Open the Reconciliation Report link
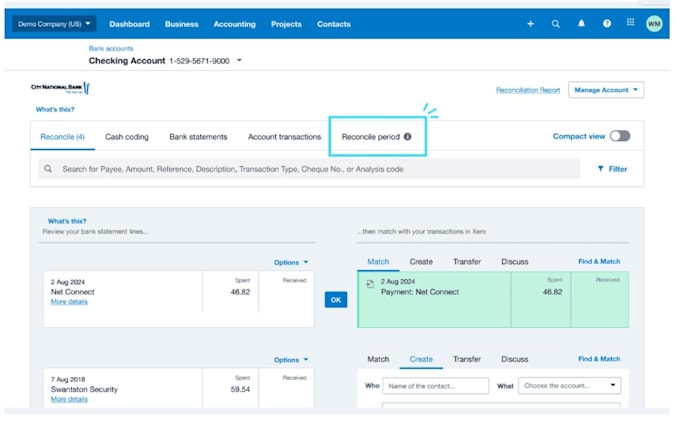Screen dimensions: 680x421 coord(528,90)
